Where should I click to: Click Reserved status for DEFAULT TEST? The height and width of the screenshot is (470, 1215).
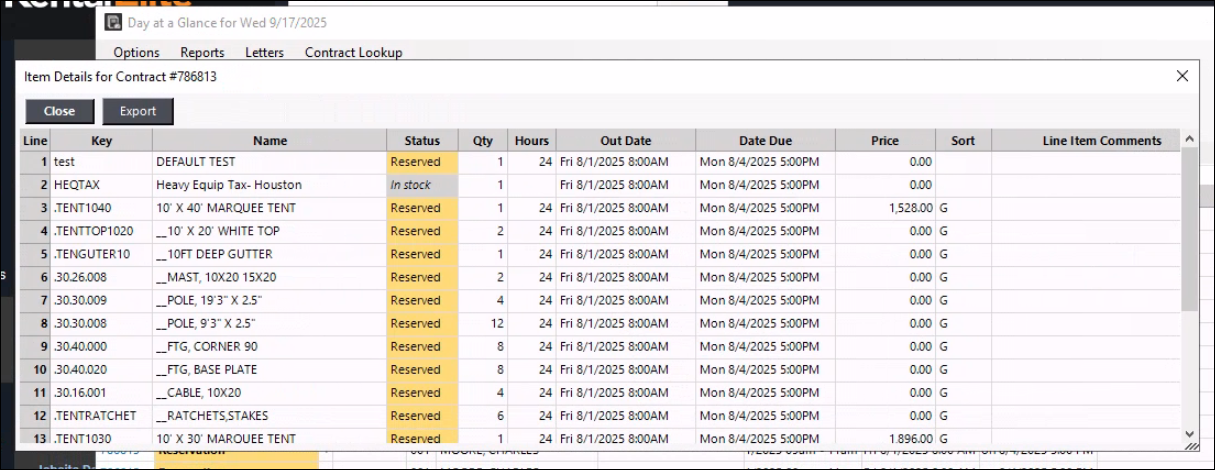pos(421,162)
